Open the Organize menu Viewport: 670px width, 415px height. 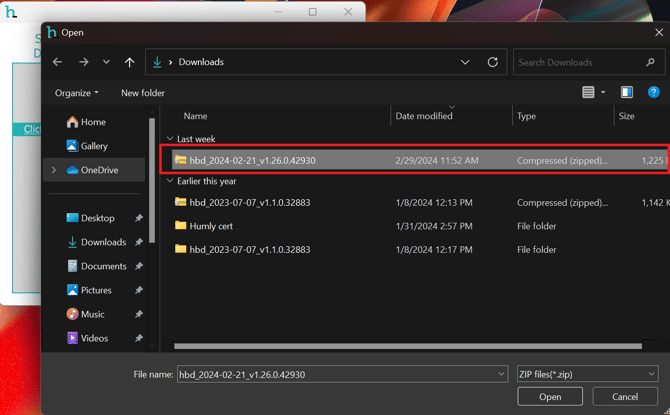(77, 93)
